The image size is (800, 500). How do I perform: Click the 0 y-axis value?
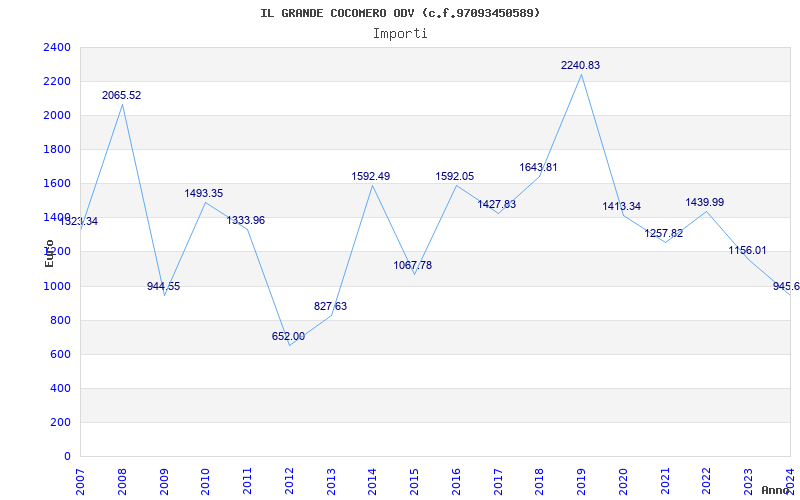(68, 457)
